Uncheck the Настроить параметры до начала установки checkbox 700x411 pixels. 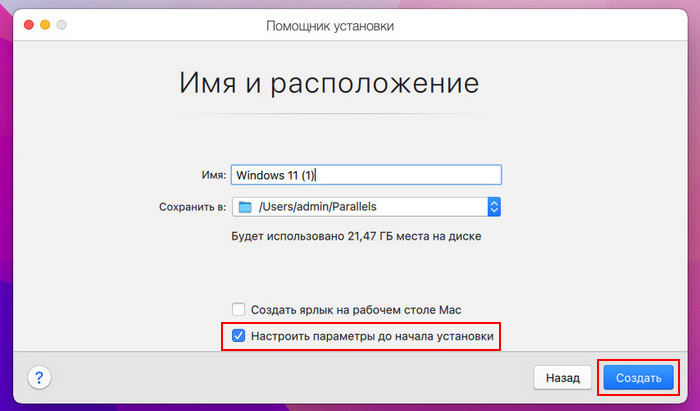pyautogui.click(x=238, y=337)
